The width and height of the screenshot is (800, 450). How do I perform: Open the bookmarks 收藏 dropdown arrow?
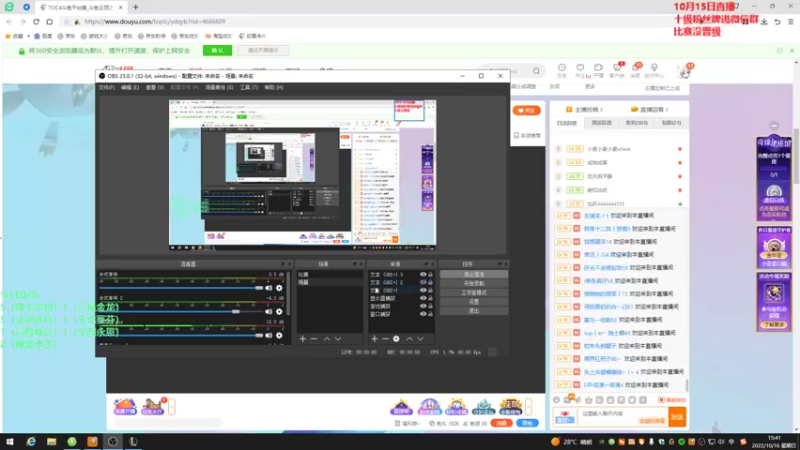(x=29, y=36)
